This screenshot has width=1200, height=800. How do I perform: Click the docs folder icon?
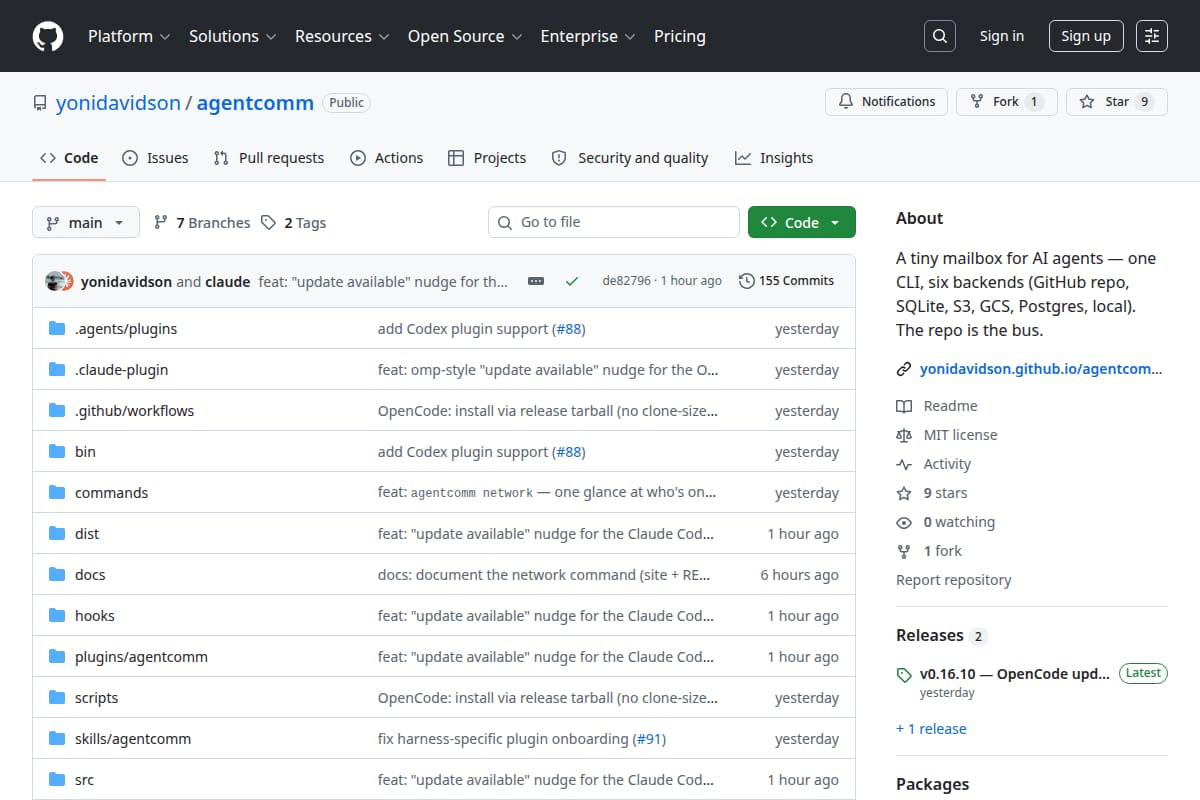pos(57,575)
